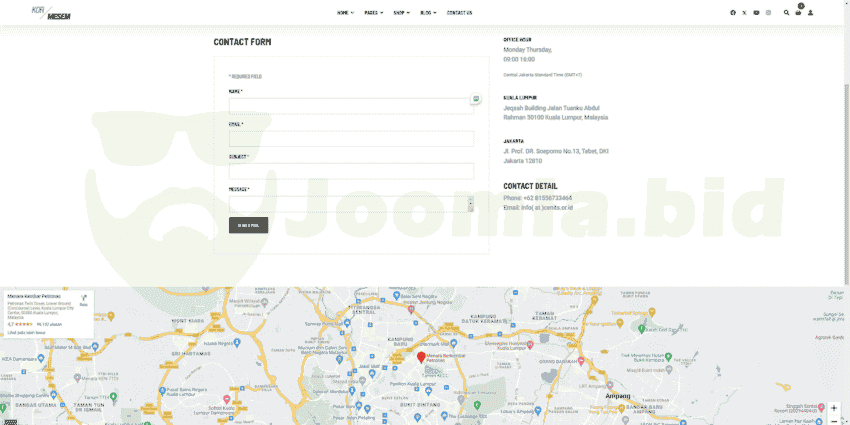Image resolution: width=850 pixels, height=425 pixels.
Task: Open the search magnifier icon
Action: (787, 13)
